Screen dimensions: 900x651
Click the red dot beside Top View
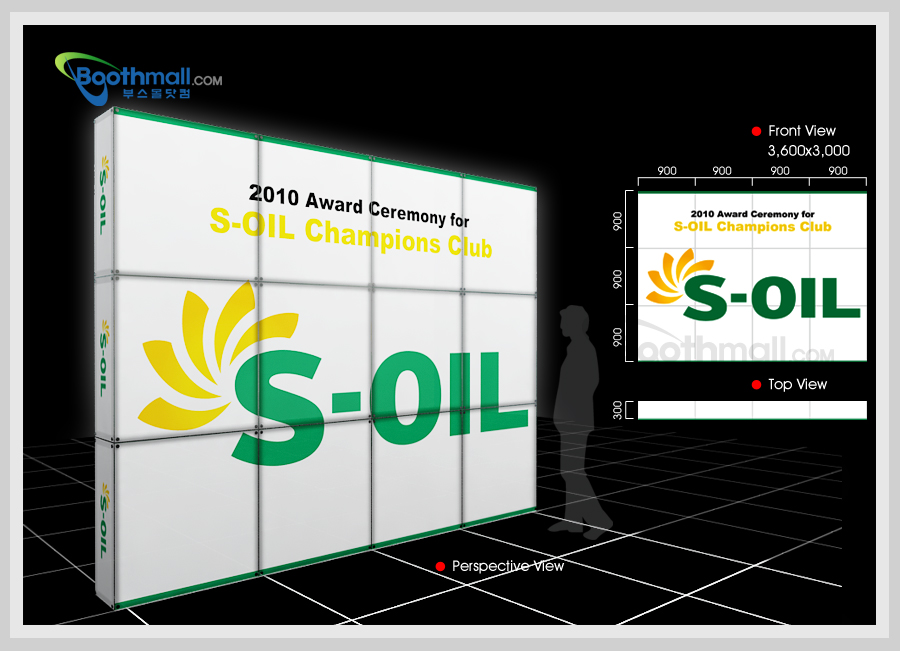click(756, 384)
